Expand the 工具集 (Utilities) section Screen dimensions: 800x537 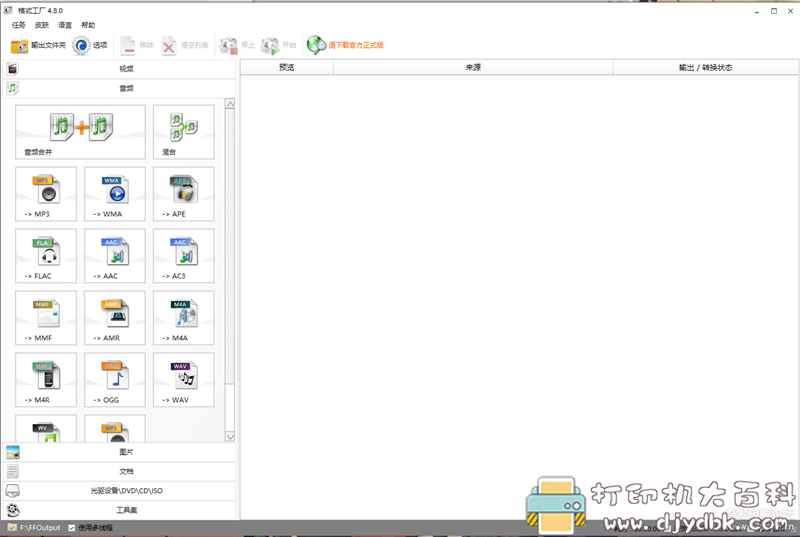click(x=120, y=510)
